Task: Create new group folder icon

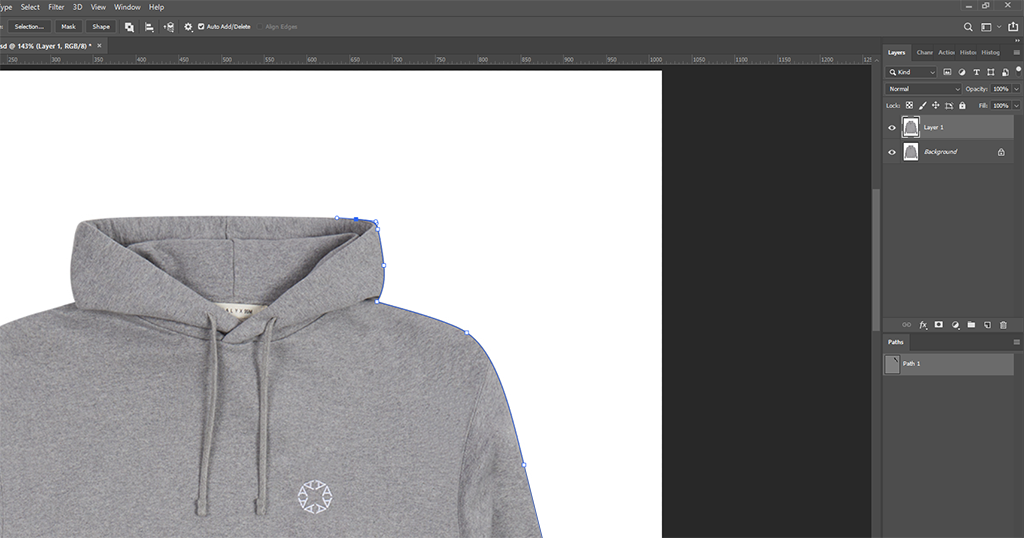Action: pyautogui.click(x=971, y=324)
